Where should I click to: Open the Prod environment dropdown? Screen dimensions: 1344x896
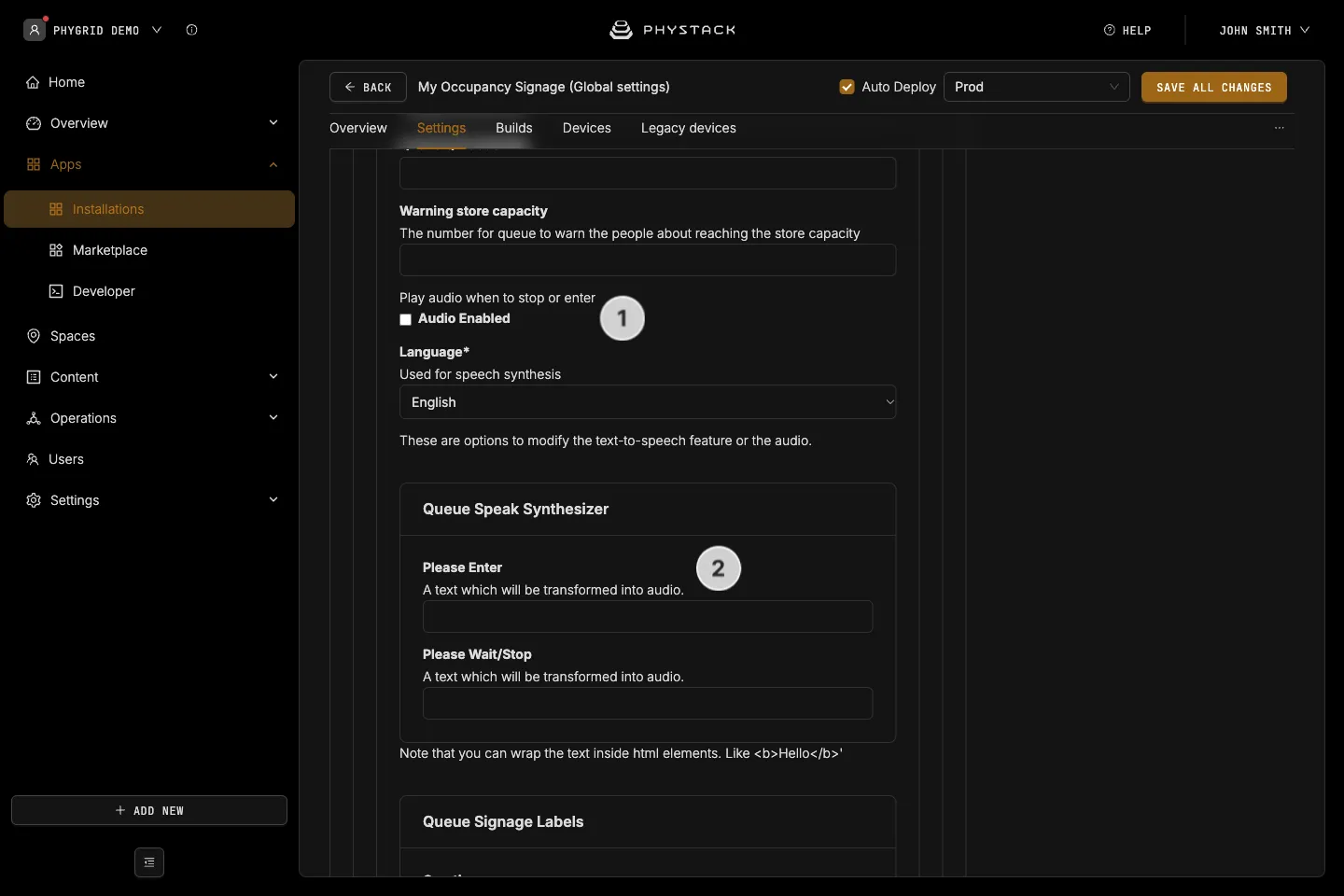[x=1037, y=87]
